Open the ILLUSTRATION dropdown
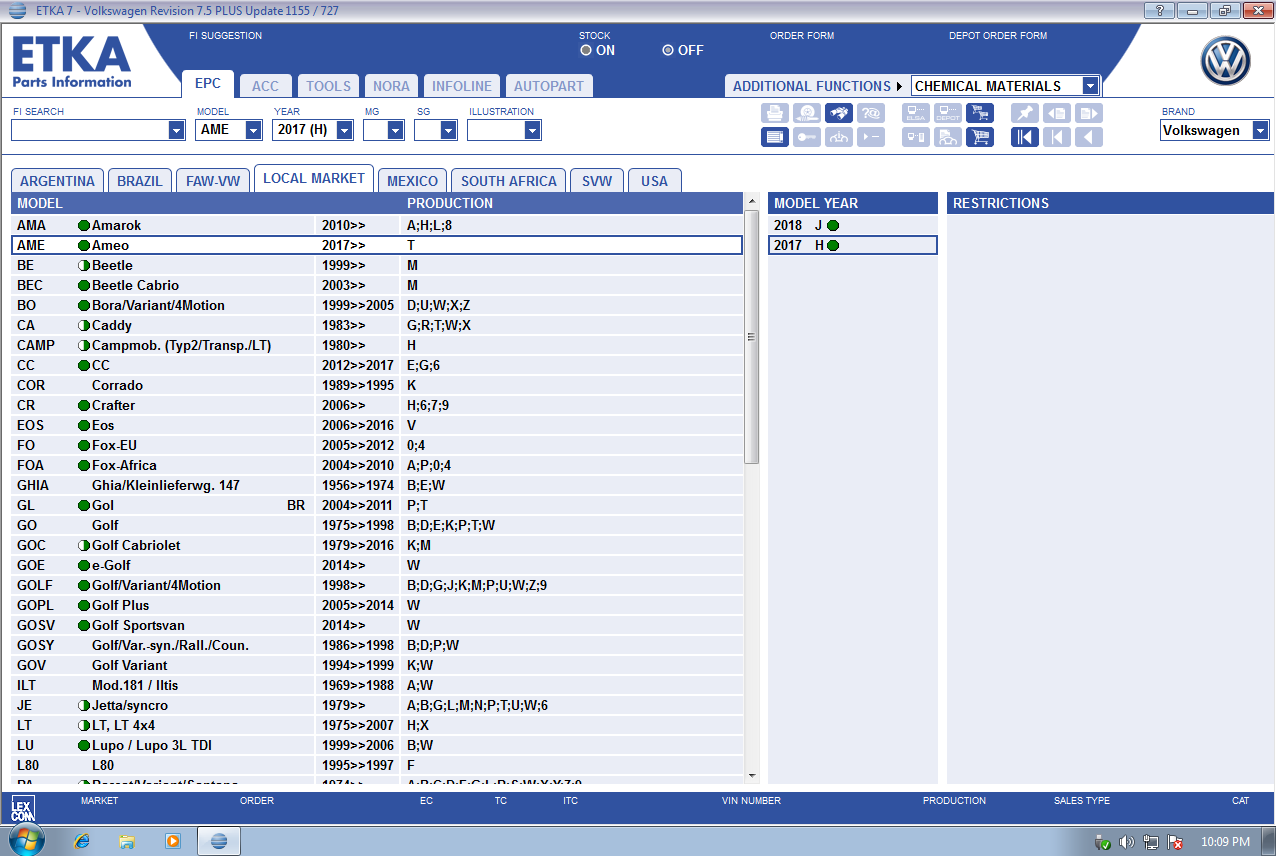The height and width of the screenshot is (856, 1276). click(533, 130)
